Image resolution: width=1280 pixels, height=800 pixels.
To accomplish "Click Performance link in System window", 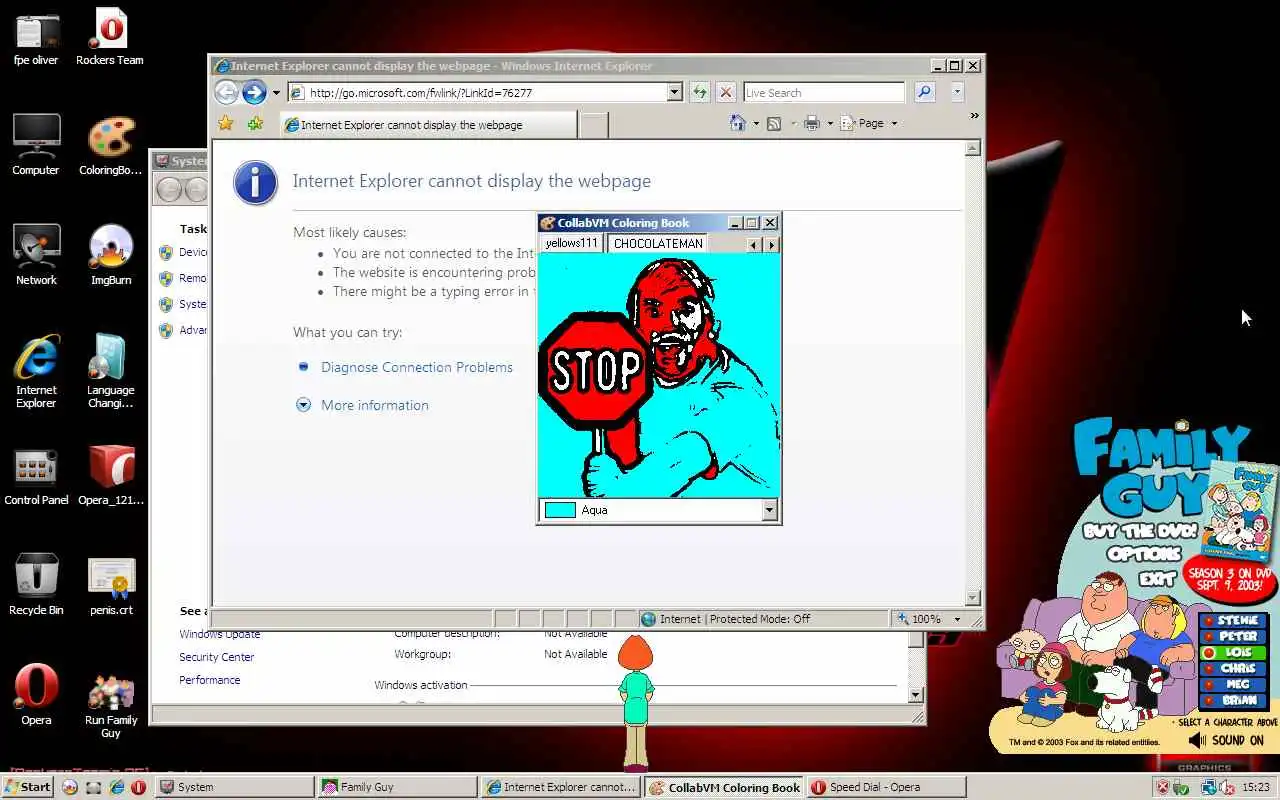I will click(210, 680).
